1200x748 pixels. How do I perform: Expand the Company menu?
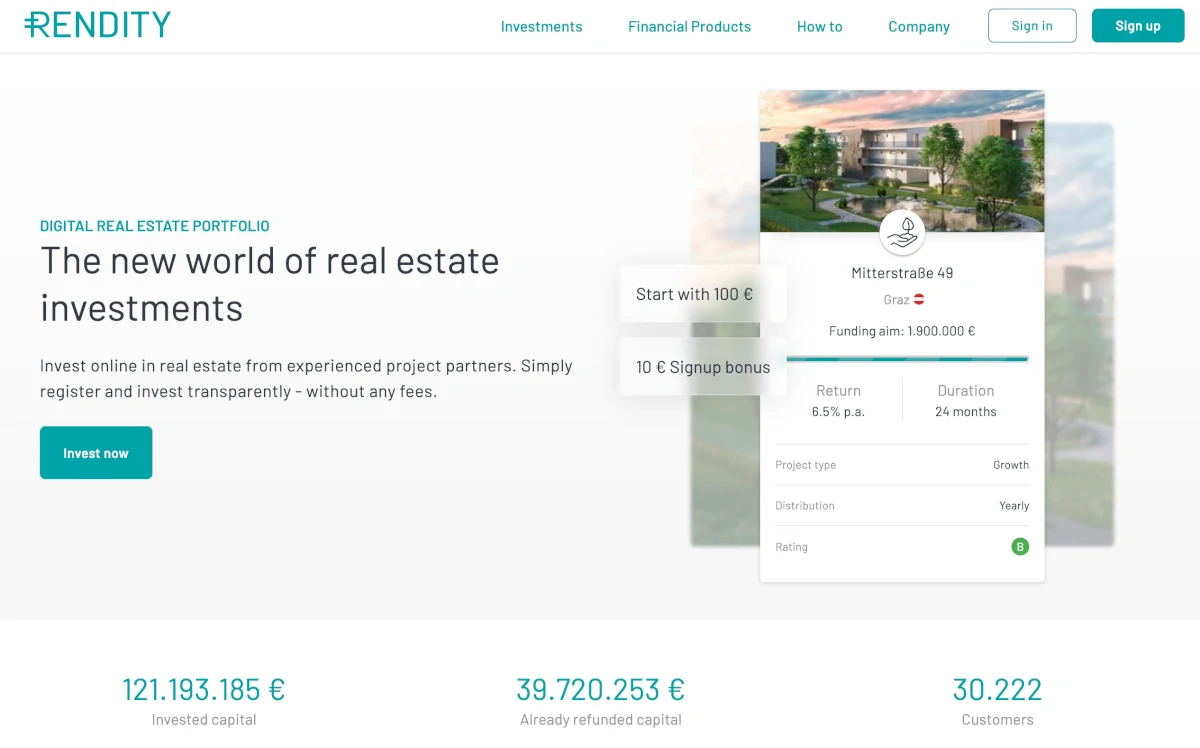919,27
